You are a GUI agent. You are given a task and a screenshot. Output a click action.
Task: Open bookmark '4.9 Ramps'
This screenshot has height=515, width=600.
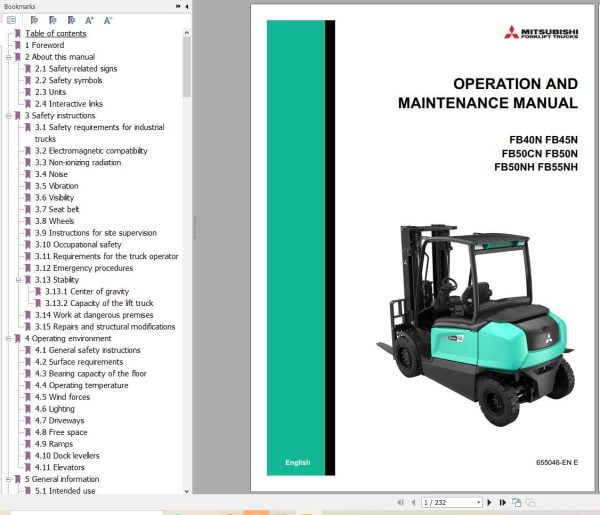54,444
